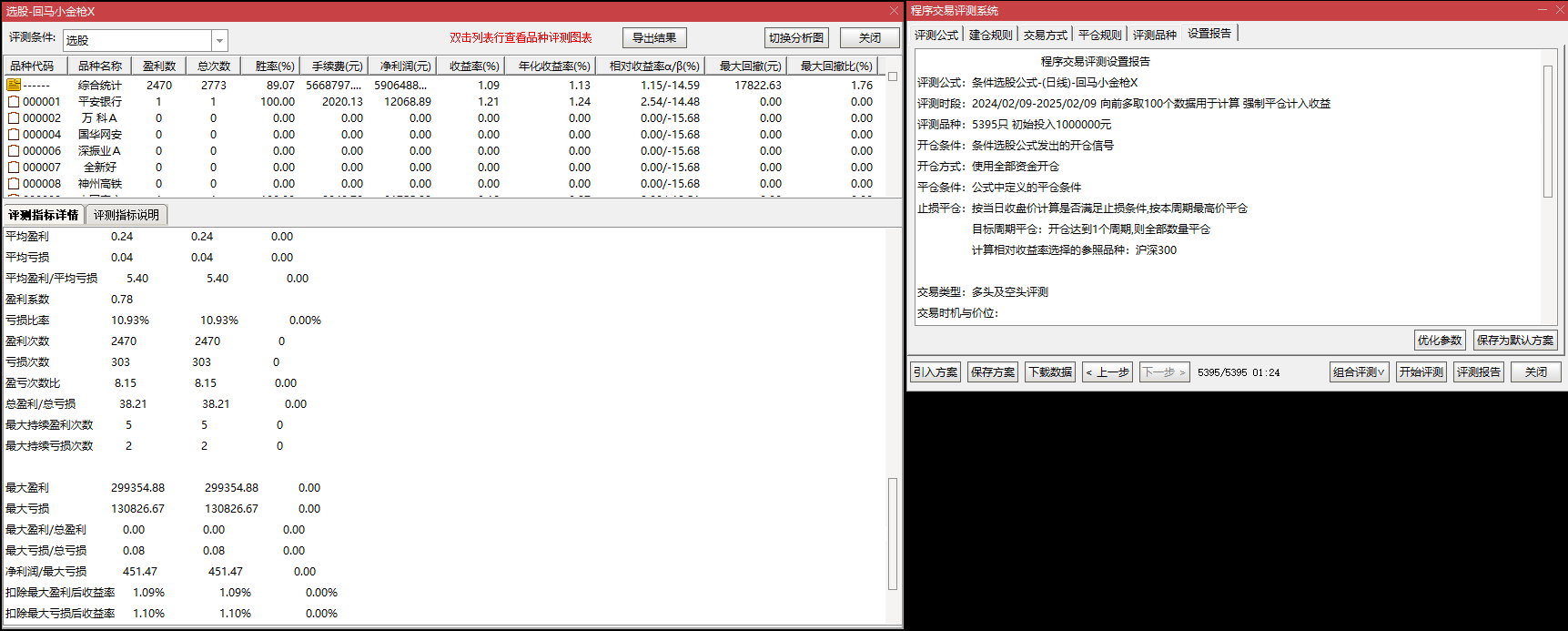
Task: Go back with the 上一步 button
Action: 1108,371
